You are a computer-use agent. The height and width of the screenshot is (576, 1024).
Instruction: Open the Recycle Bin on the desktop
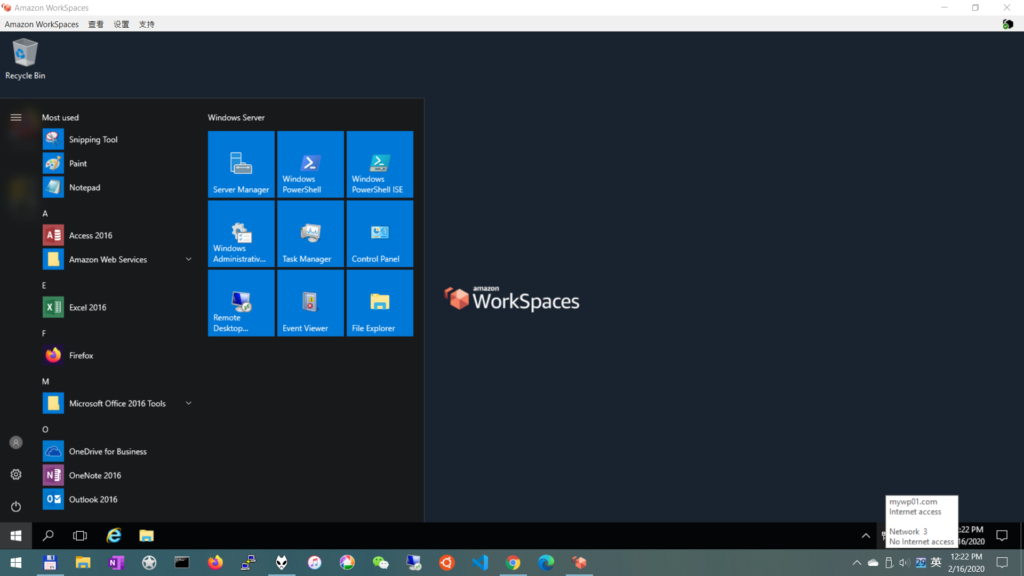tap(25, 58)
